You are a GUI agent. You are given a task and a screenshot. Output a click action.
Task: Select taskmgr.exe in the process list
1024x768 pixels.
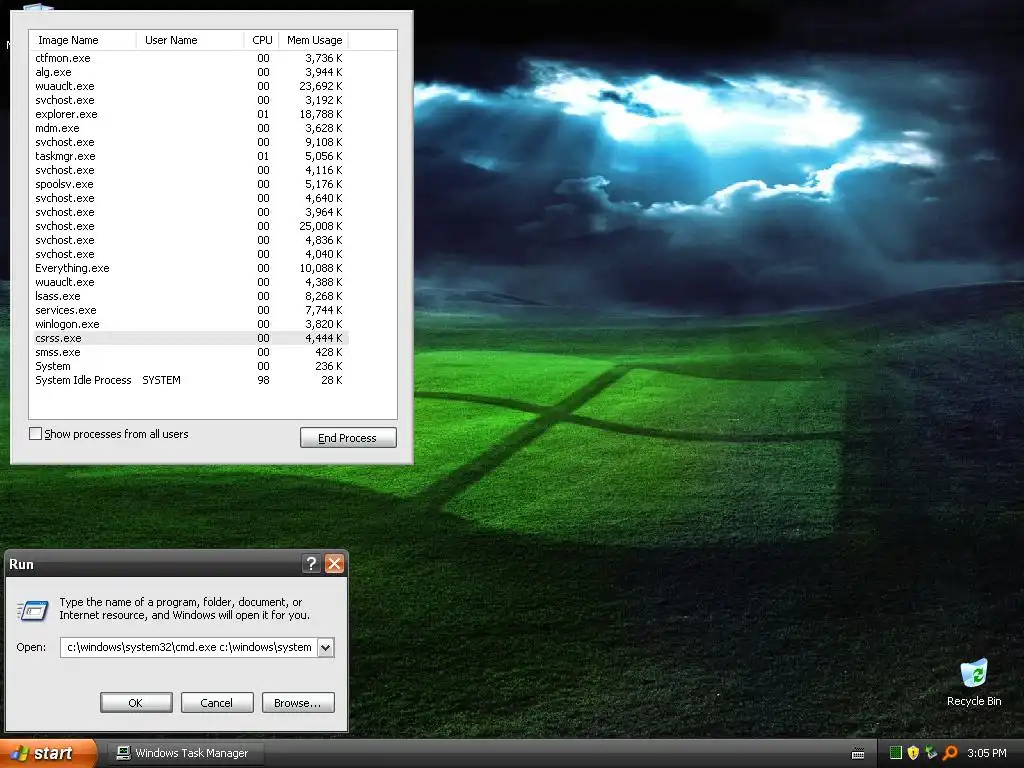(x=190, y=156)
